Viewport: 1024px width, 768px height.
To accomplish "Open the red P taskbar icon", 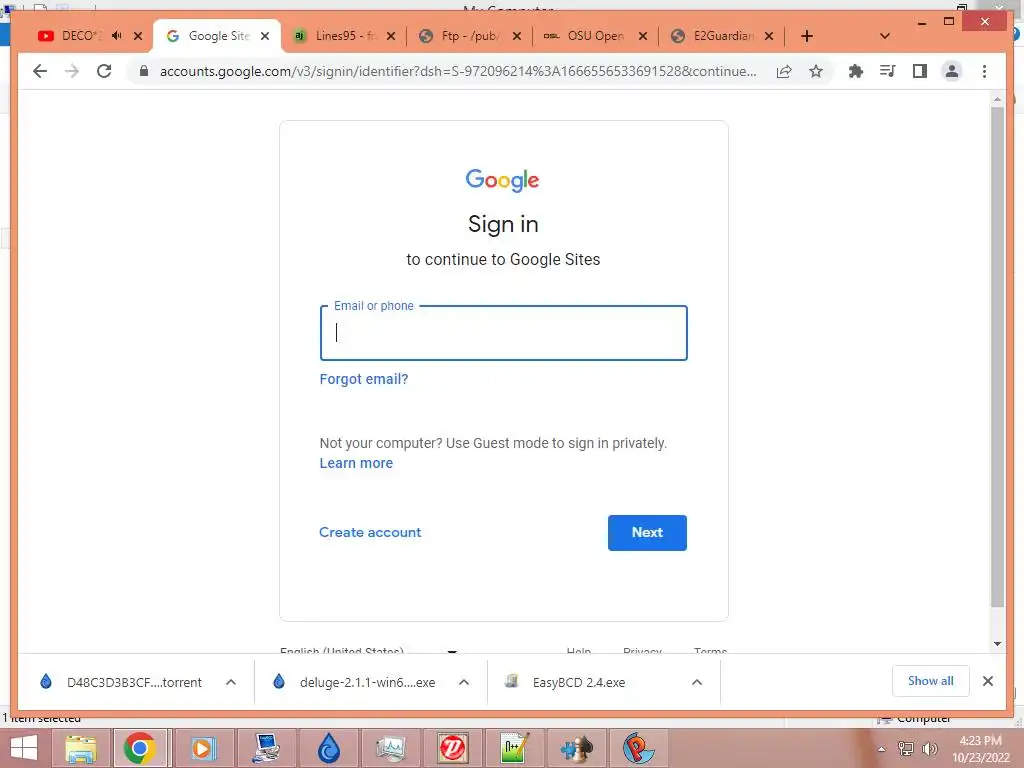I will pos(453,748).
